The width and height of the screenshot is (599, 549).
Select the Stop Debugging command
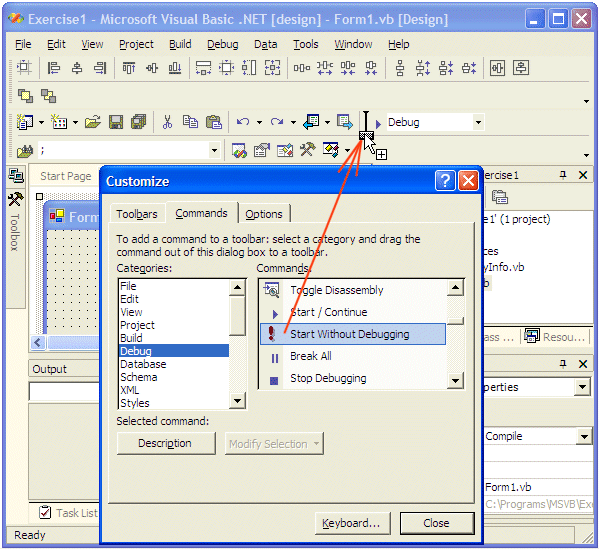pos(353,379)
